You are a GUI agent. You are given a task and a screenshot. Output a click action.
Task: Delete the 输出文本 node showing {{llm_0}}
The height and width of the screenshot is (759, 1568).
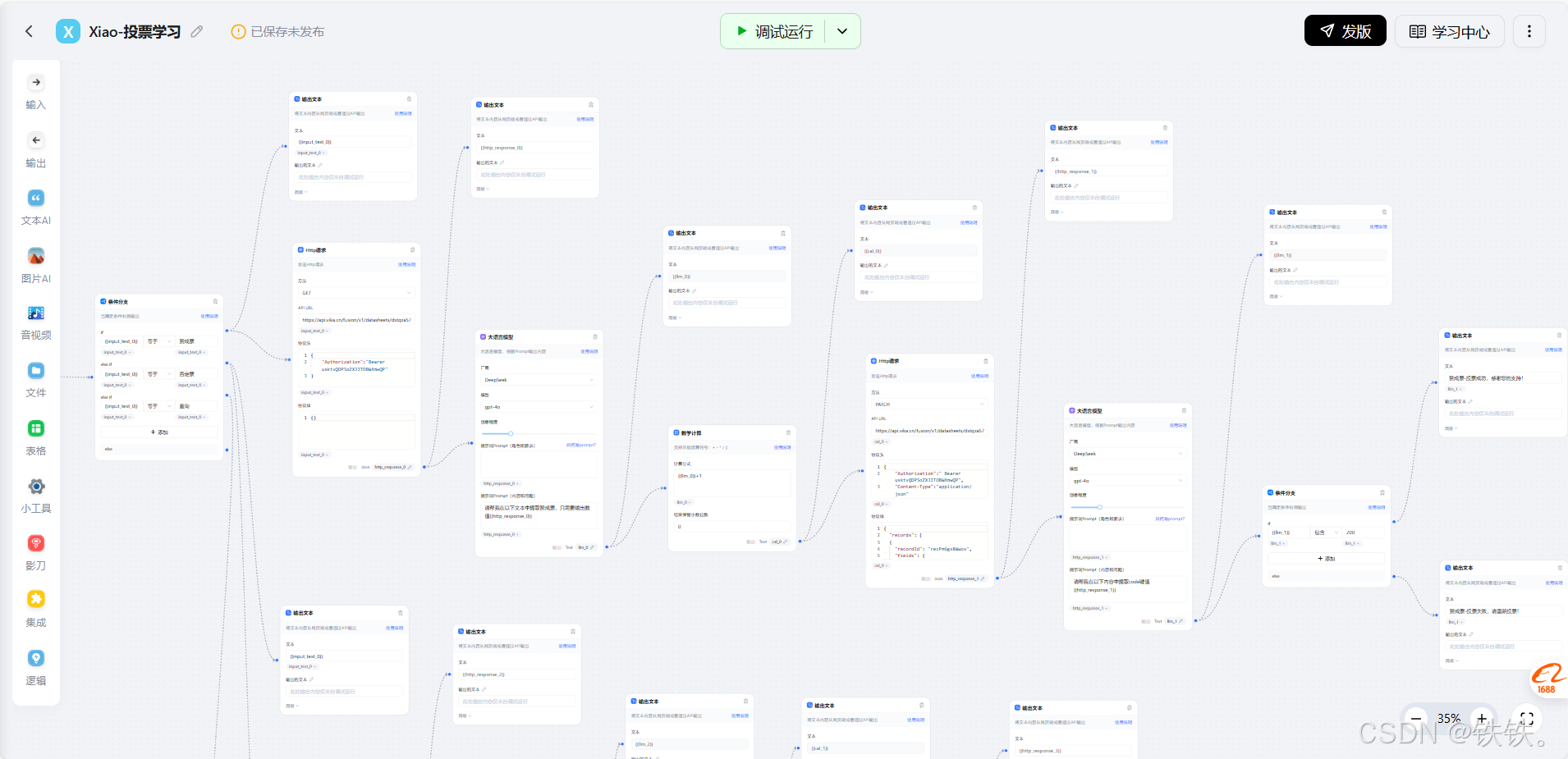tap(782, 233)
